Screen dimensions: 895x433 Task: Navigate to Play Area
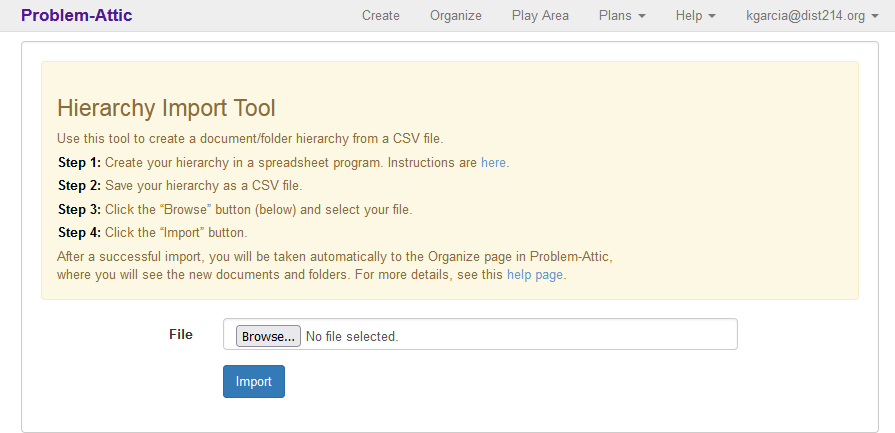[x=540, y=16]
